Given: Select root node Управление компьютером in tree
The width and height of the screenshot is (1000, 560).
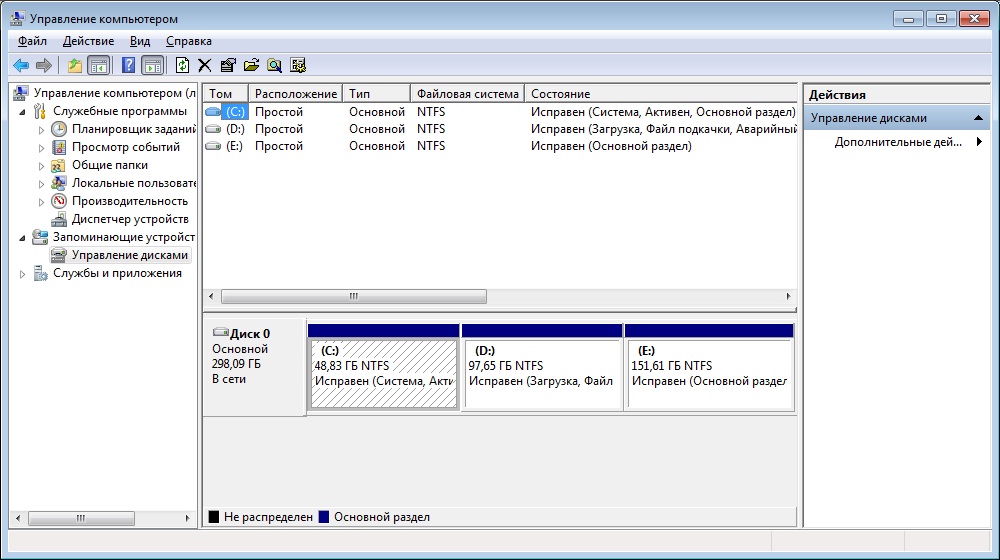Looking at the screenshot, I should (x=115, y=93).
